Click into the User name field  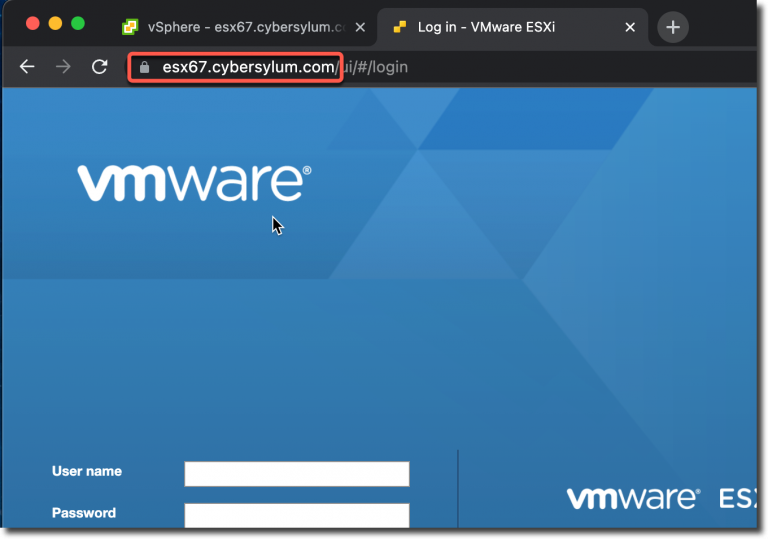click(297, 474)
